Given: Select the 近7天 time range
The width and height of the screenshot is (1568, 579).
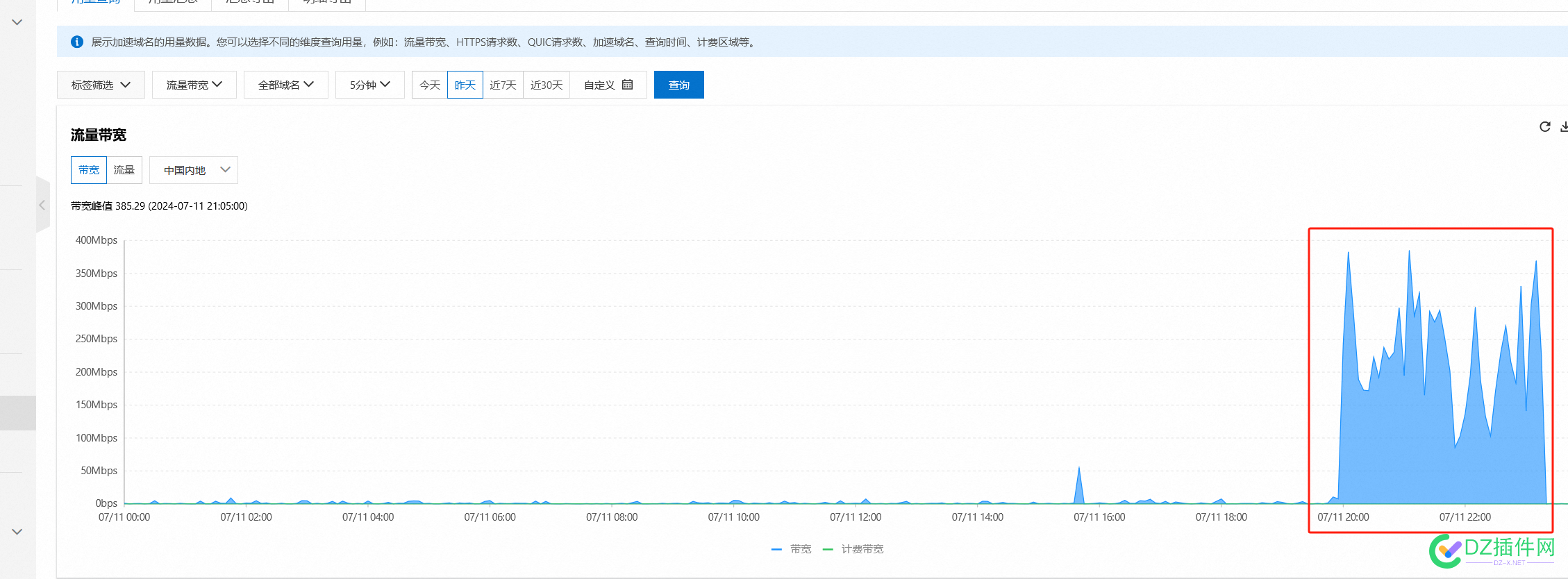Looking at the screenshot, I should [x=503, y=85].
